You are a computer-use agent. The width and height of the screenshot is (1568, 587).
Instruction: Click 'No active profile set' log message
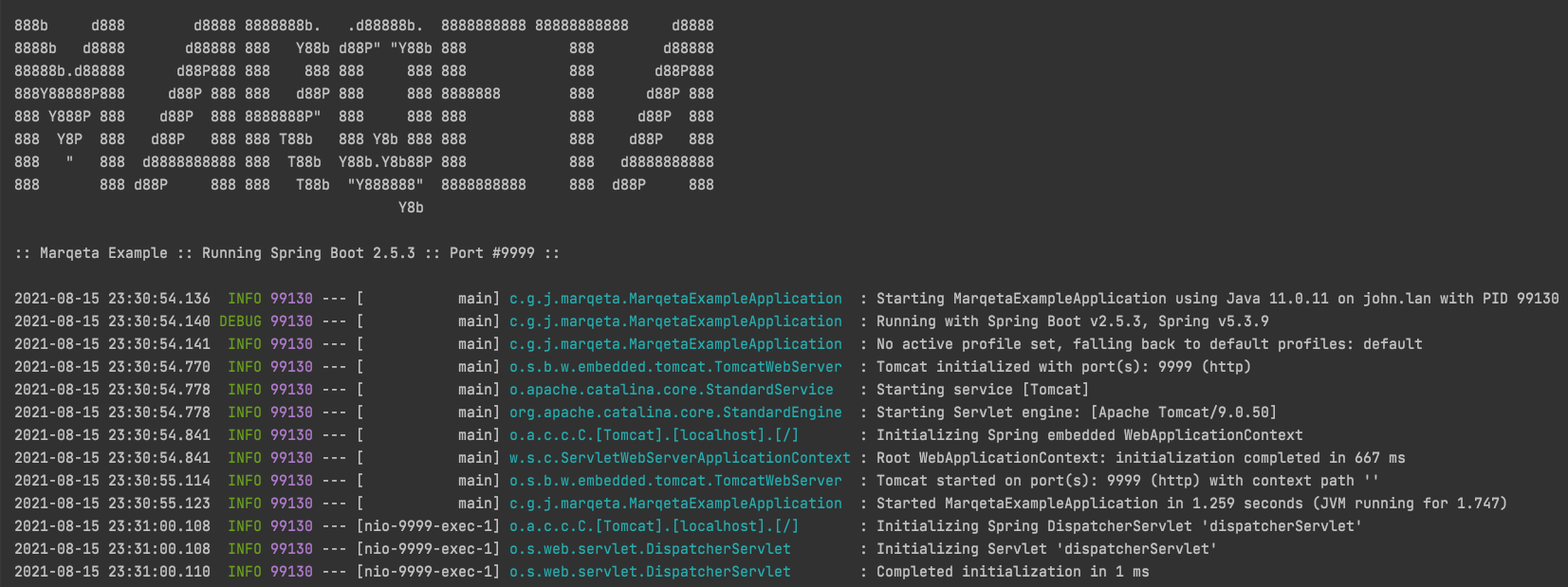(x=1149, y=344)
